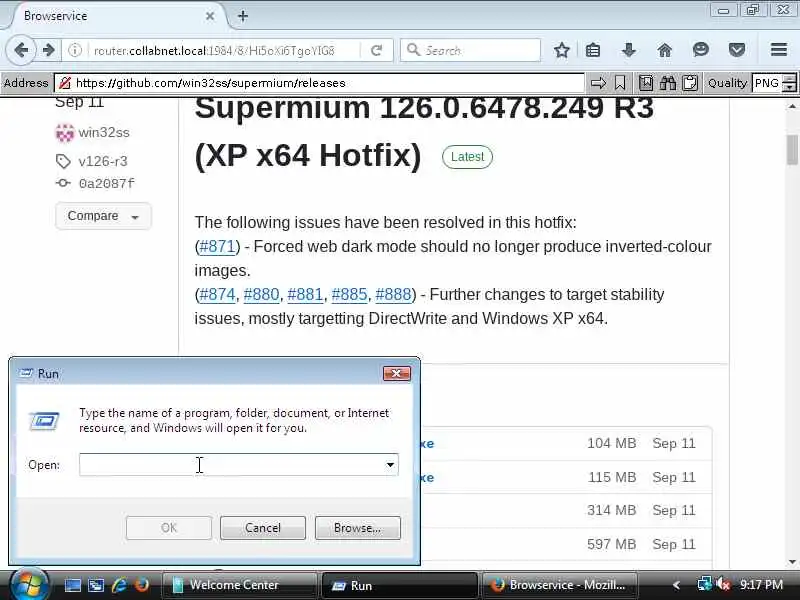Switch to Welcome Center taskbar item

point(239,585)
